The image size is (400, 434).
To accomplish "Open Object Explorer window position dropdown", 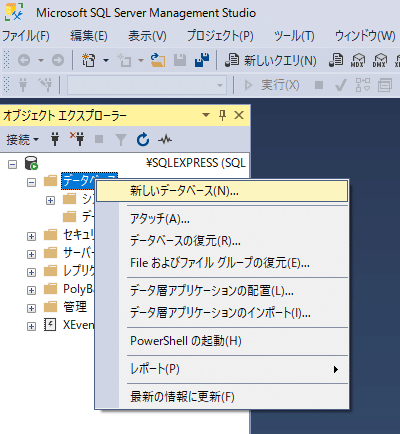I will click(x=206, y=115).
